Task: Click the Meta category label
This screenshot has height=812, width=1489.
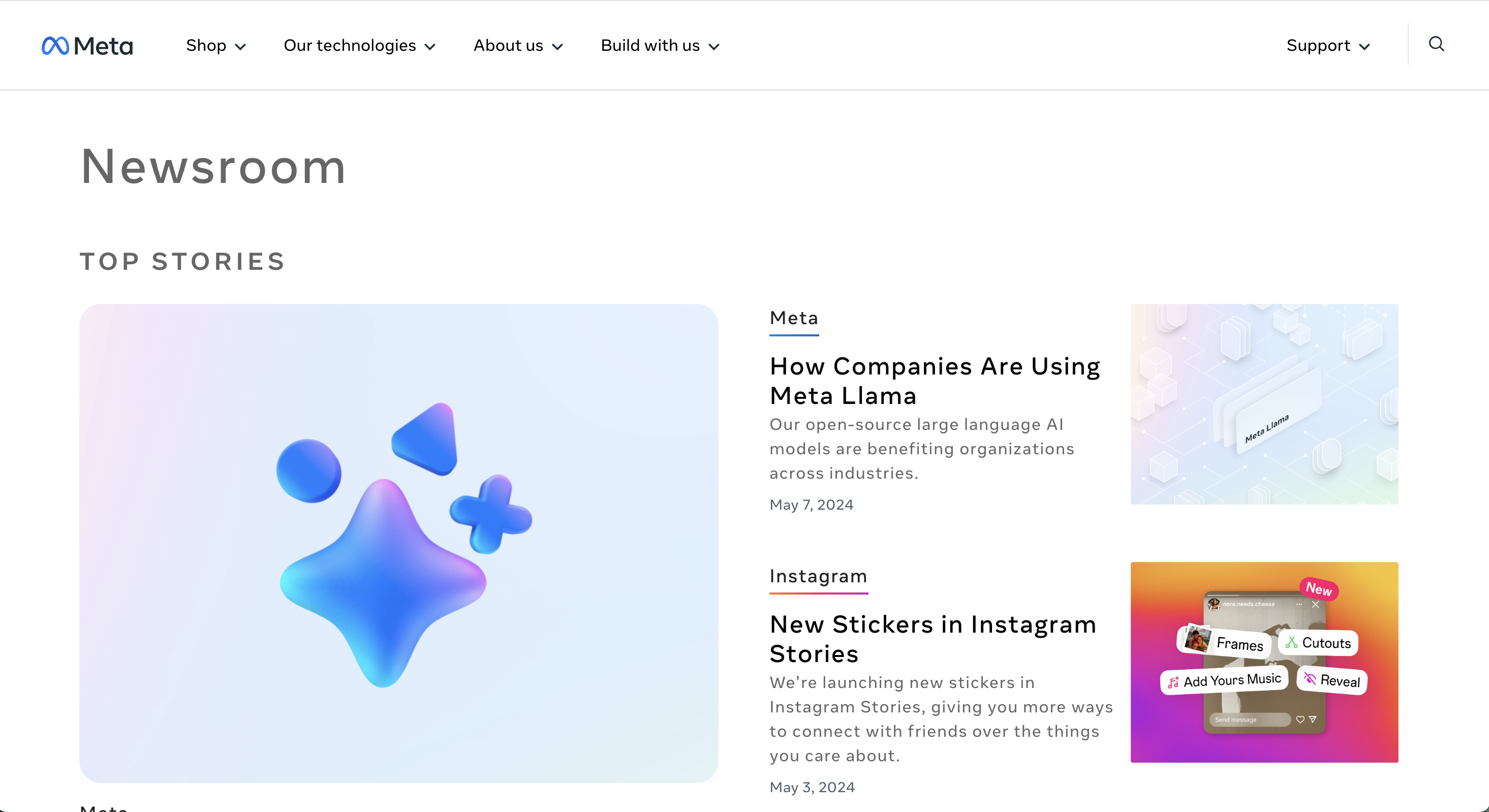Action: point(794,318)
